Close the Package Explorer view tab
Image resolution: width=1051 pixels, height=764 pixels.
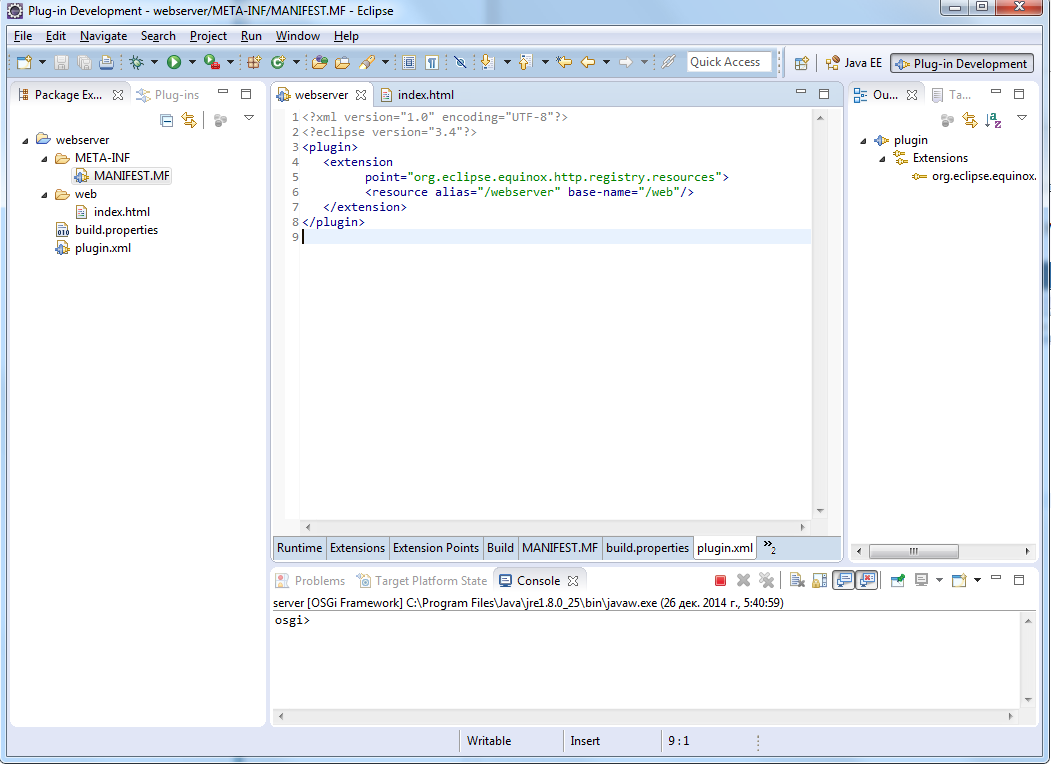[118, 94]
